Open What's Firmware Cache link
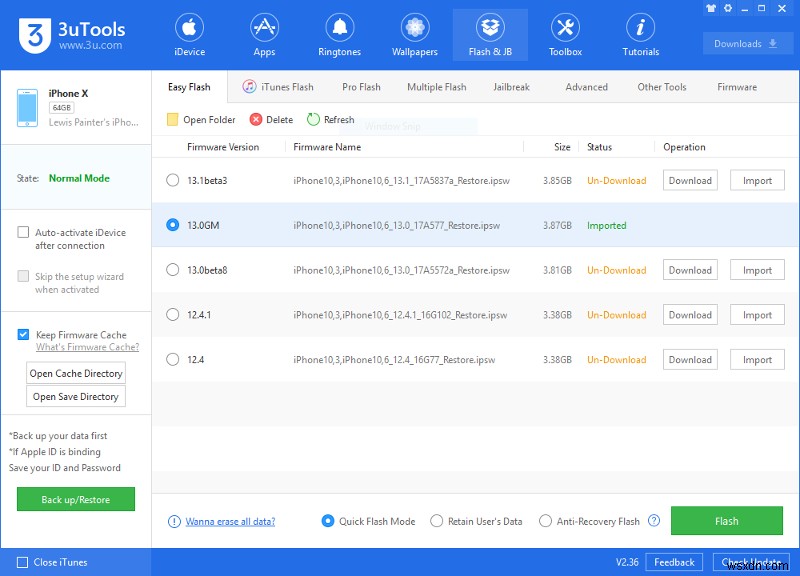Image resolution: width=800 pixels, height=576 pixels. [87, 347]
